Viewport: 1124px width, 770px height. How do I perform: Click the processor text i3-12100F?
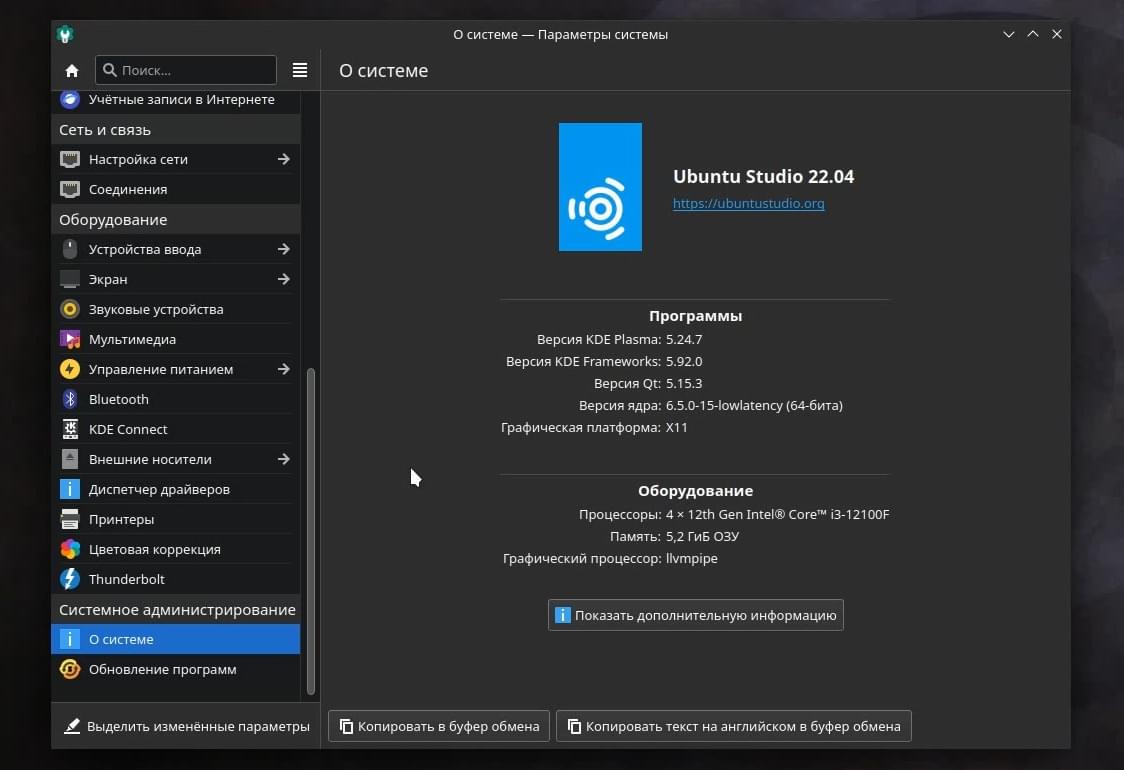(860, 515)
